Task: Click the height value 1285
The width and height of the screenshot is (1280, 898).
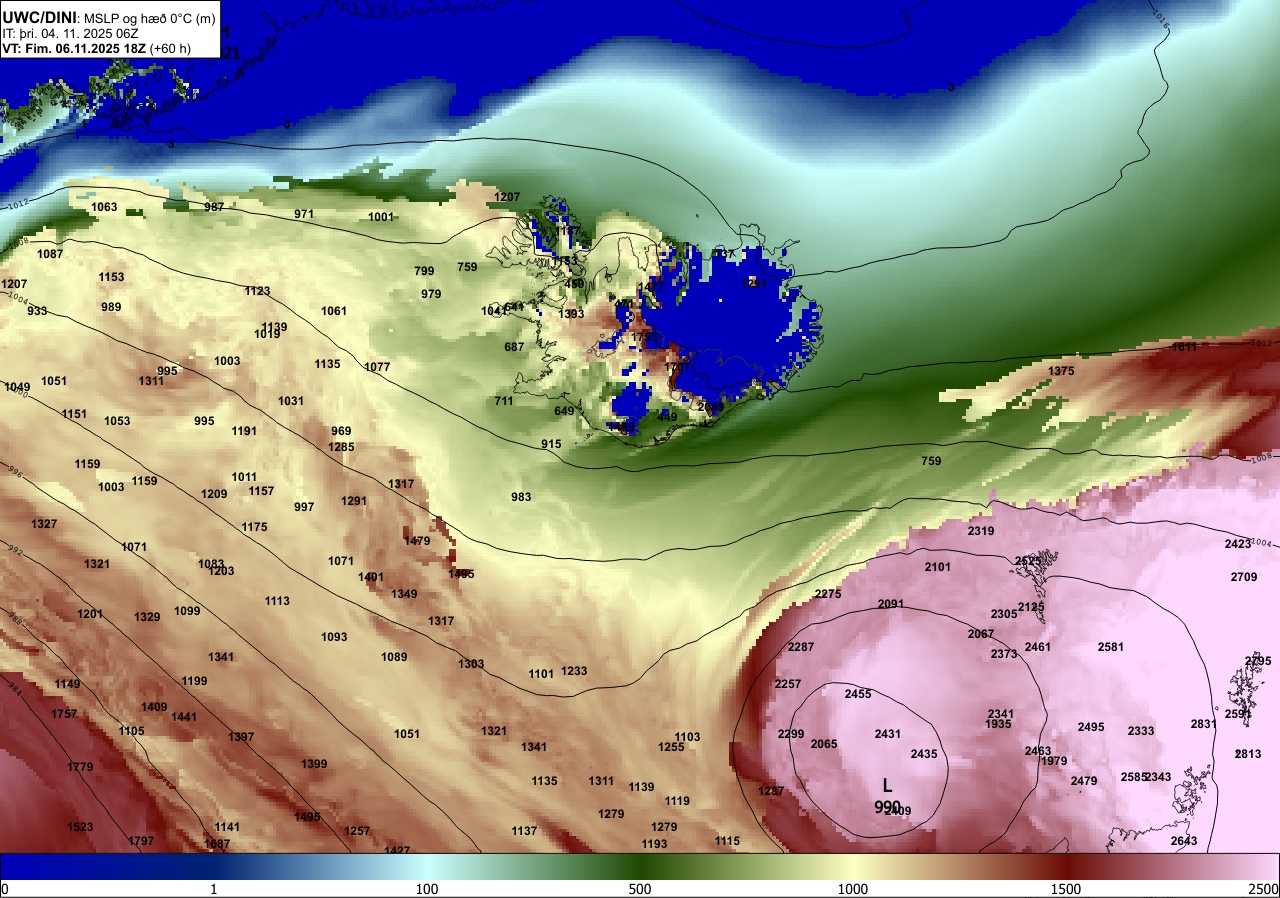Action: click(x=341, y=447)
